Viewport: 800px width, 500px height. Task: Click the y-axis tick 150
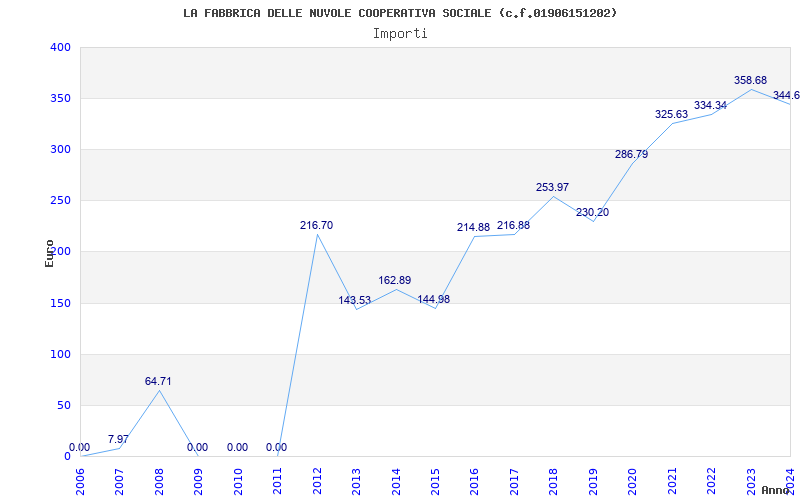pos(60,303)
